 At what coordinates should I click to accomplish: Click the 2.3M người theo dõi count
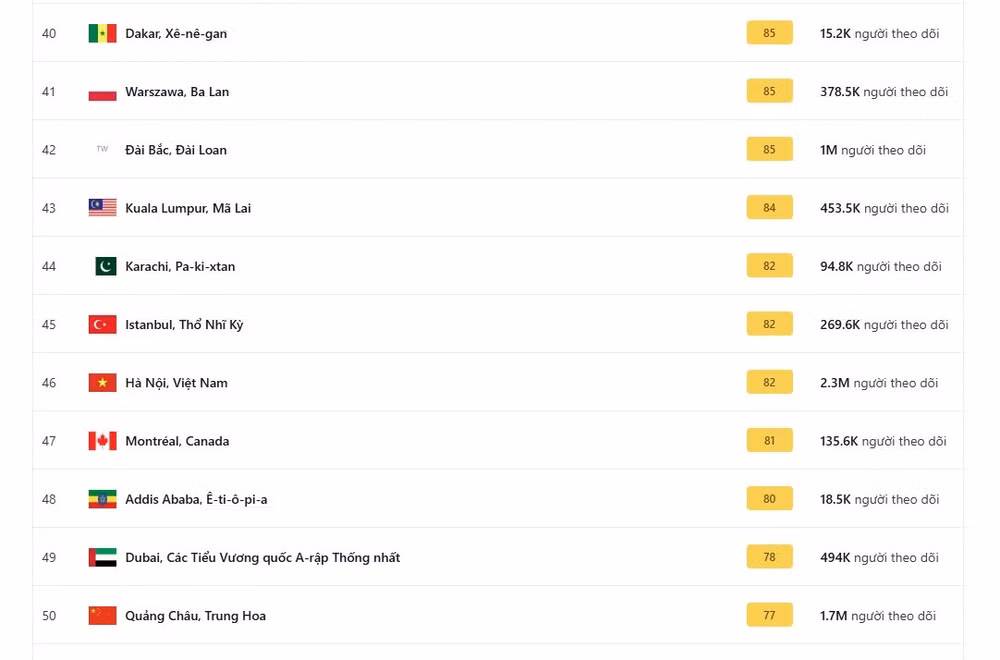879,383
